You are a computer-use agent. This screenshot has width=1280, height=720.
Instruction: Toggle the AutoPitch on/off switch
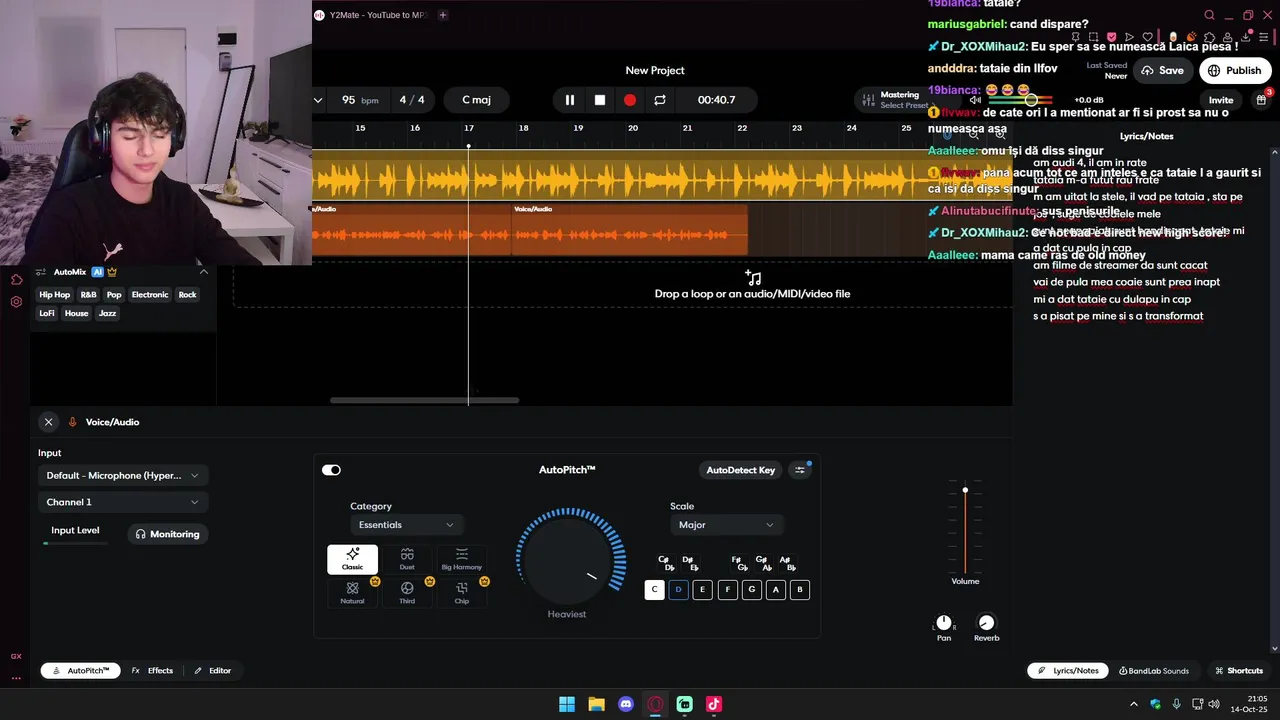pyautogui.click(x=331, y=470)
